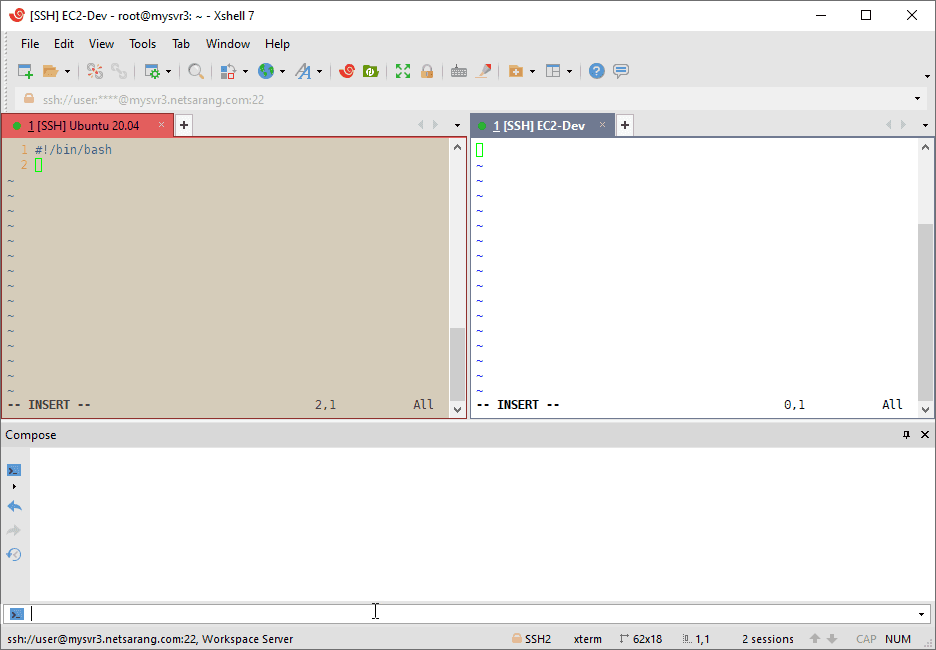Open the Window menu
The image size is (936, 650).
(x=228, y=44)
